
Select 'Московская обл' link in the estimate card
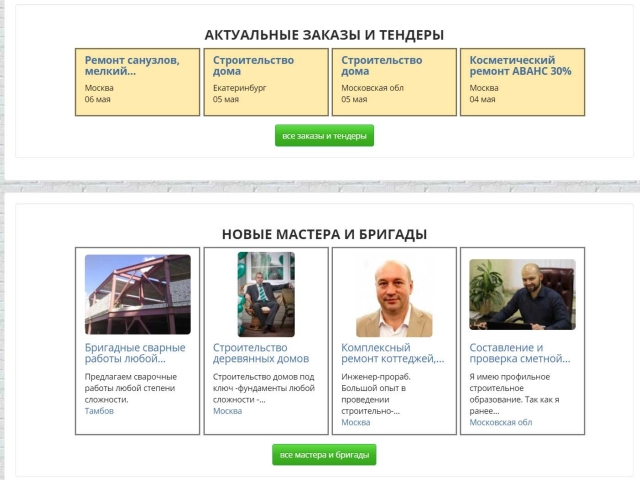(500, 422)
